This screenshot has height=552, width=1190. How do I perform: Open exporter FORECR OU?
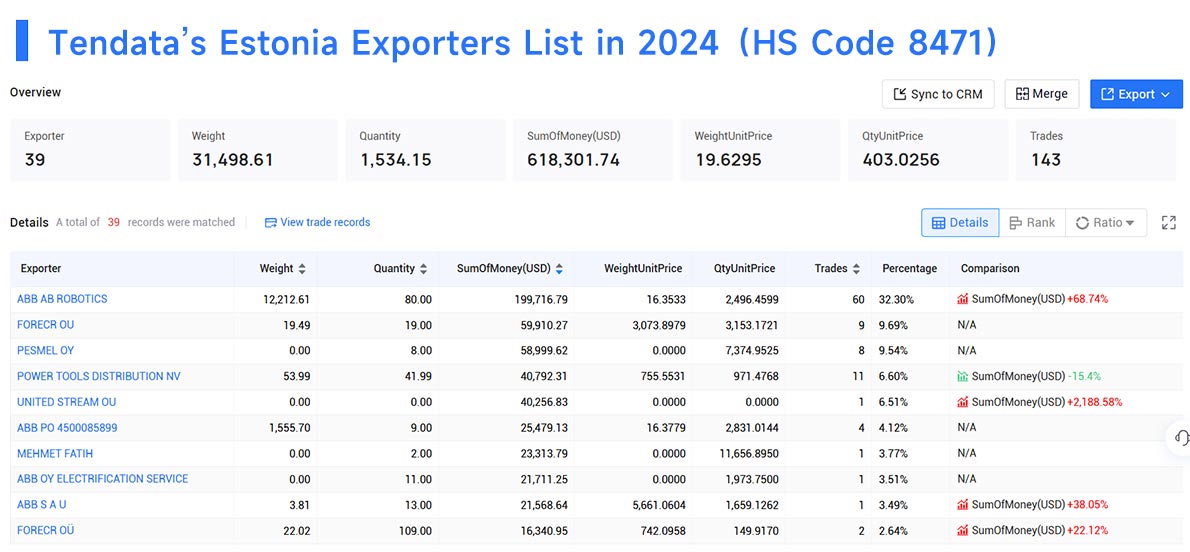click(46, 325)
